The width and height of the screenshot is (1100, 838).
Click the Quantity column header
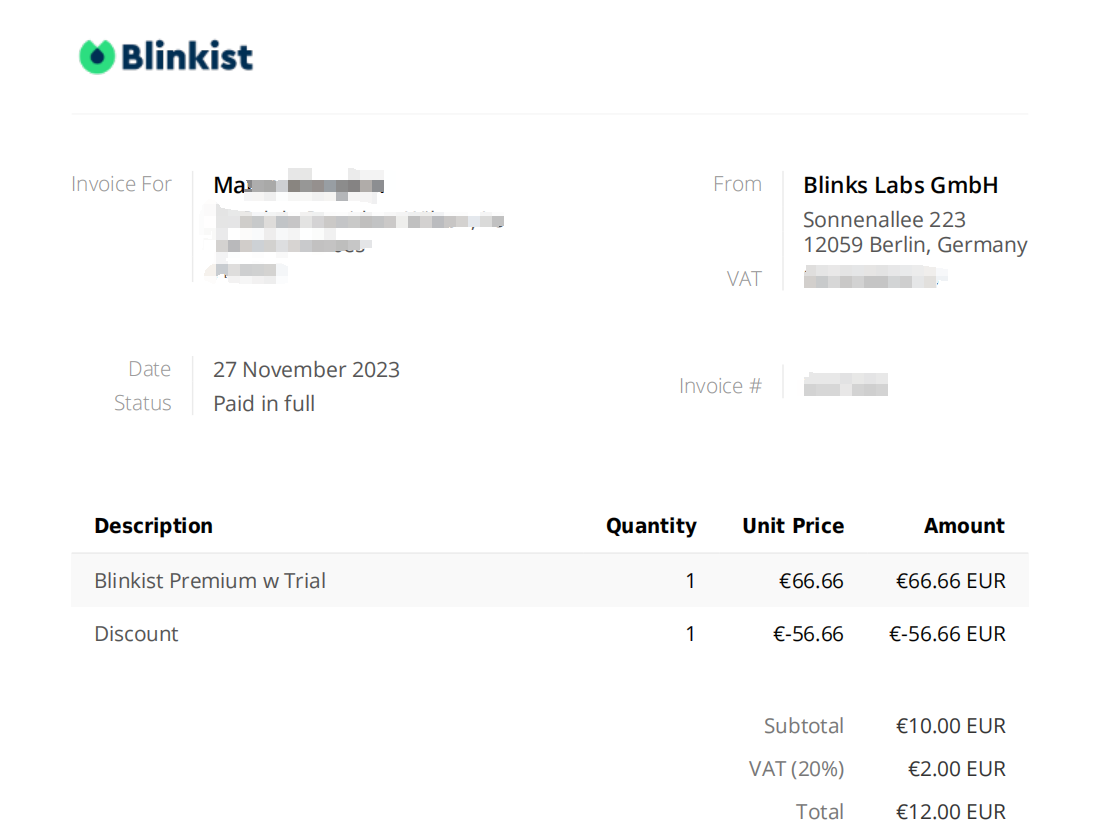(x=652, y=526)
